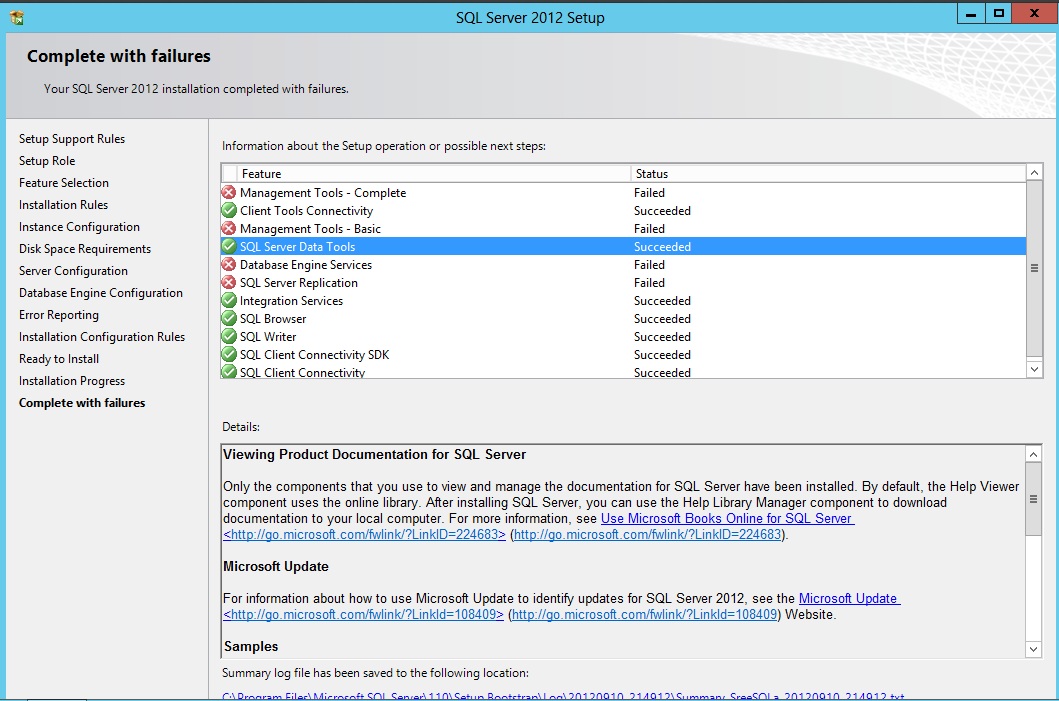Open the Use Microsoft Books Online link
The height and width of the screenshot is (701, 1059).
[x=726, y=519]
